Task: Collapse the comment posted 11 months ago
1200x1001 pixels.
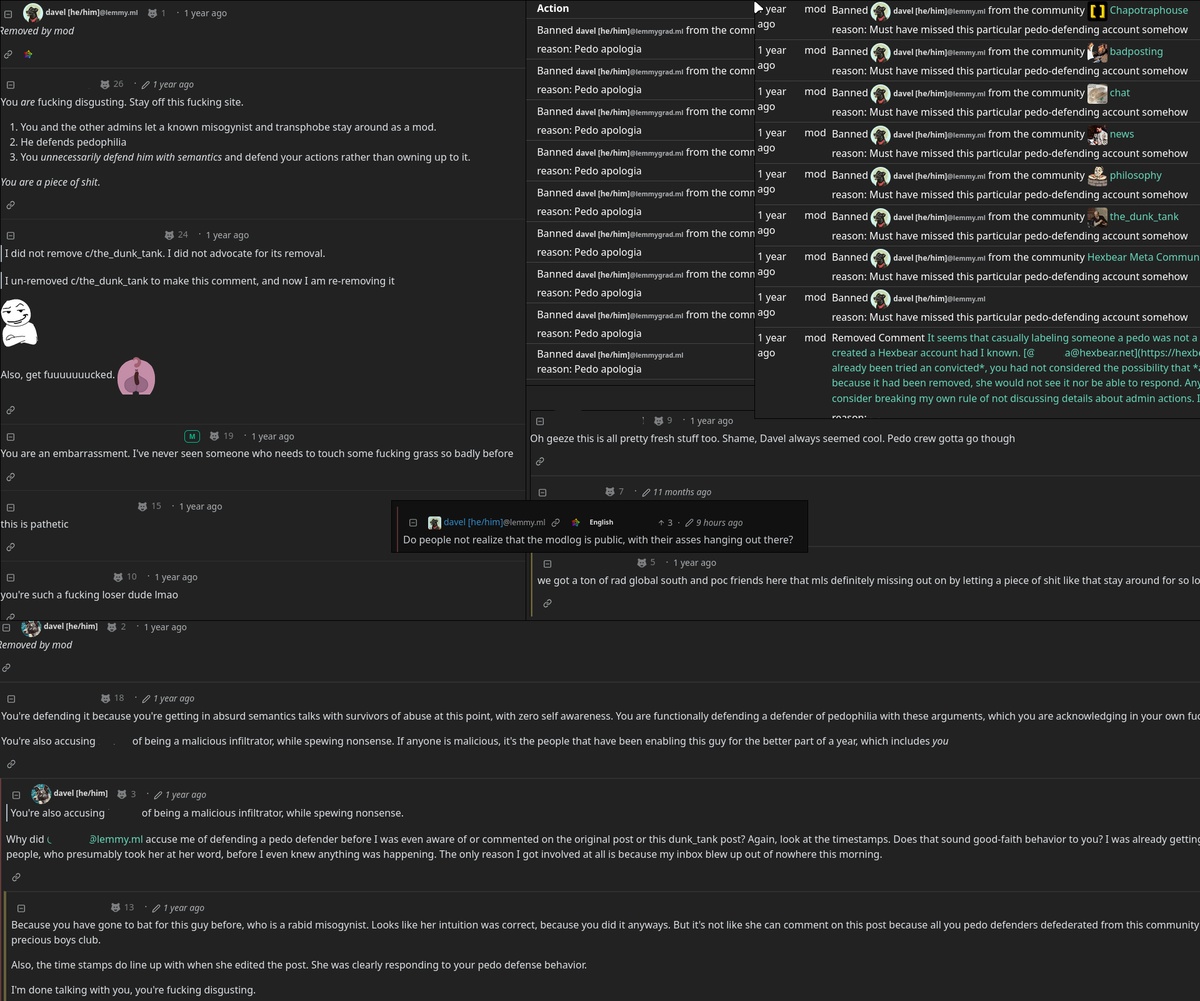Action: (x=543, y=492)
